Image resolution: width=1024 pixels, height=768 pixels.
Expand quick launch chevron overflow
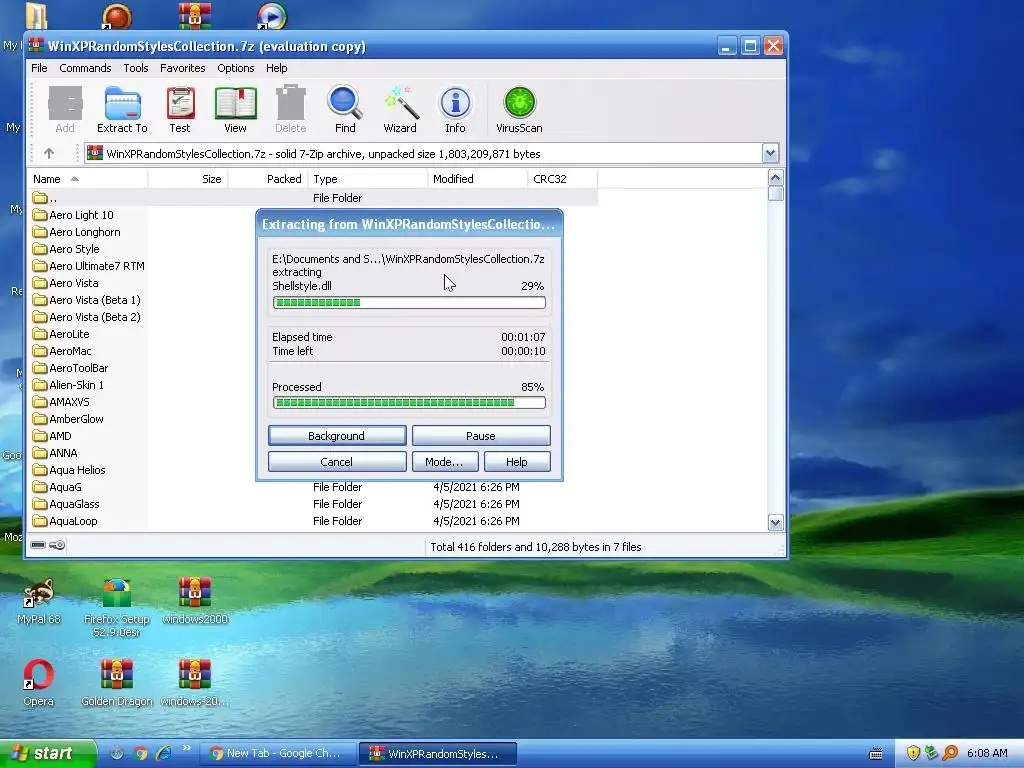click(x=186, y=748)
